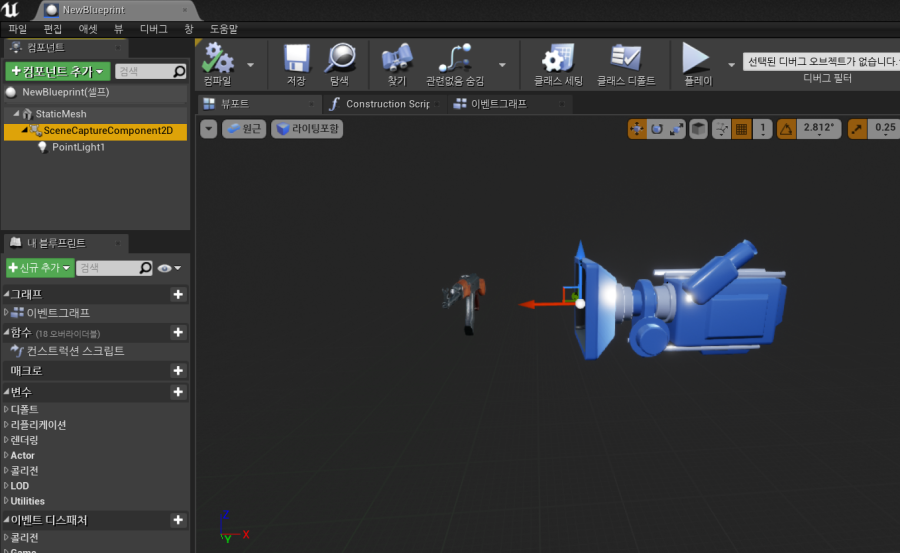
Task: Open 관련없음 숨김 options dropdown arrow
Action: point(502,65)
